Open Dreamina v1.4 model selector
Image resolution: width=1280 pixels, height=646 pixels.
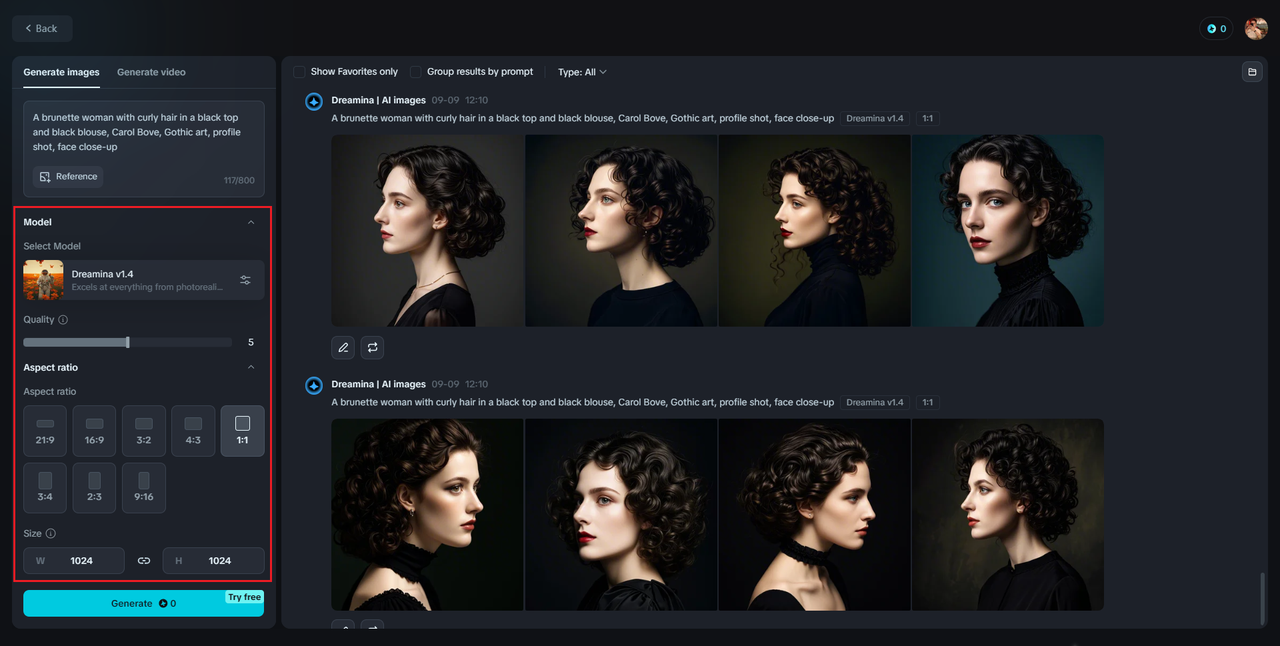[144, 280]
